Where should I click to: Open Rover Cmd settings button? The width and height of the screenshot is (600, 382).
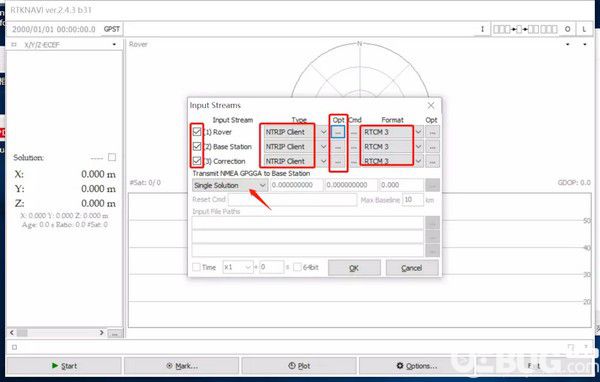tap(354, 132)
